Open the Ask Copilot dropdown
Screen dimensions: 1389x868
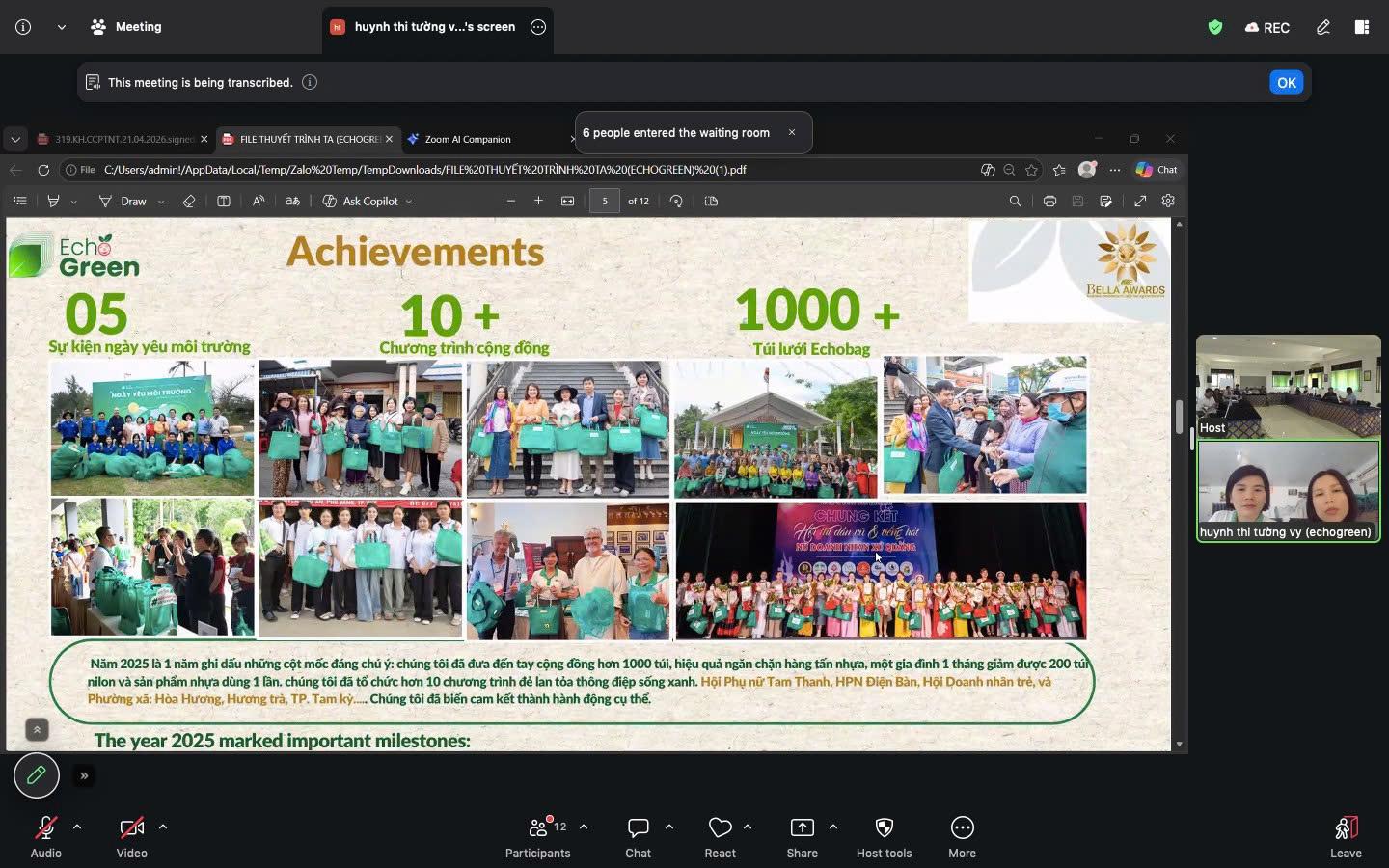tap(368, 201)
